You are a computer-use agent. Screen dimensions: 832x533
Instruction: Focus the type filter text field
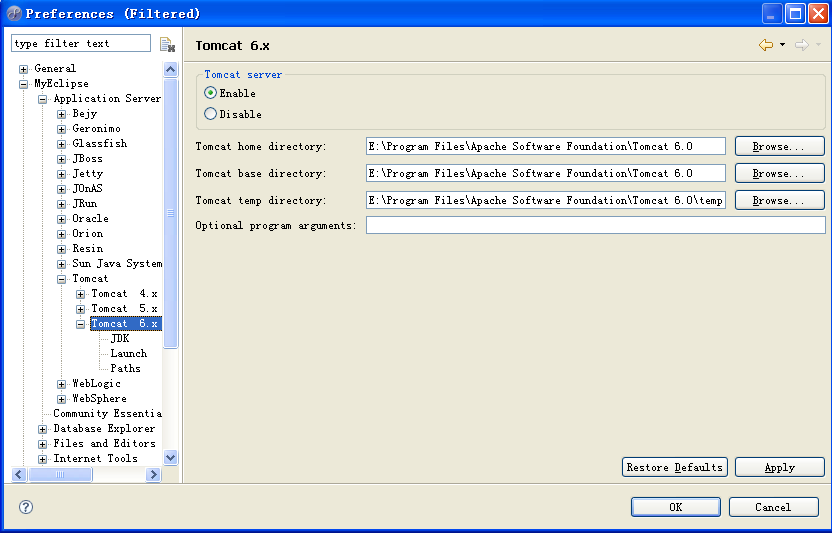pyautogui.click(x=81, y=44)
